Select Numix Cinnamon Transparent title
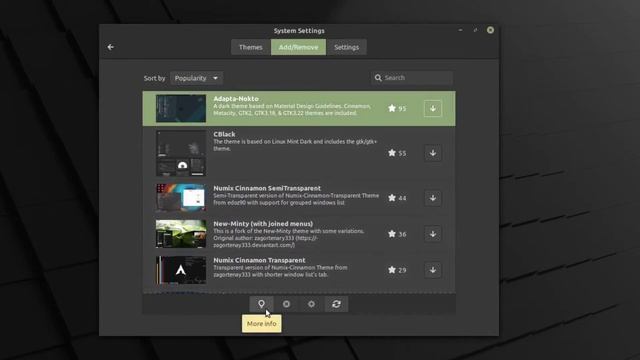 259,260
